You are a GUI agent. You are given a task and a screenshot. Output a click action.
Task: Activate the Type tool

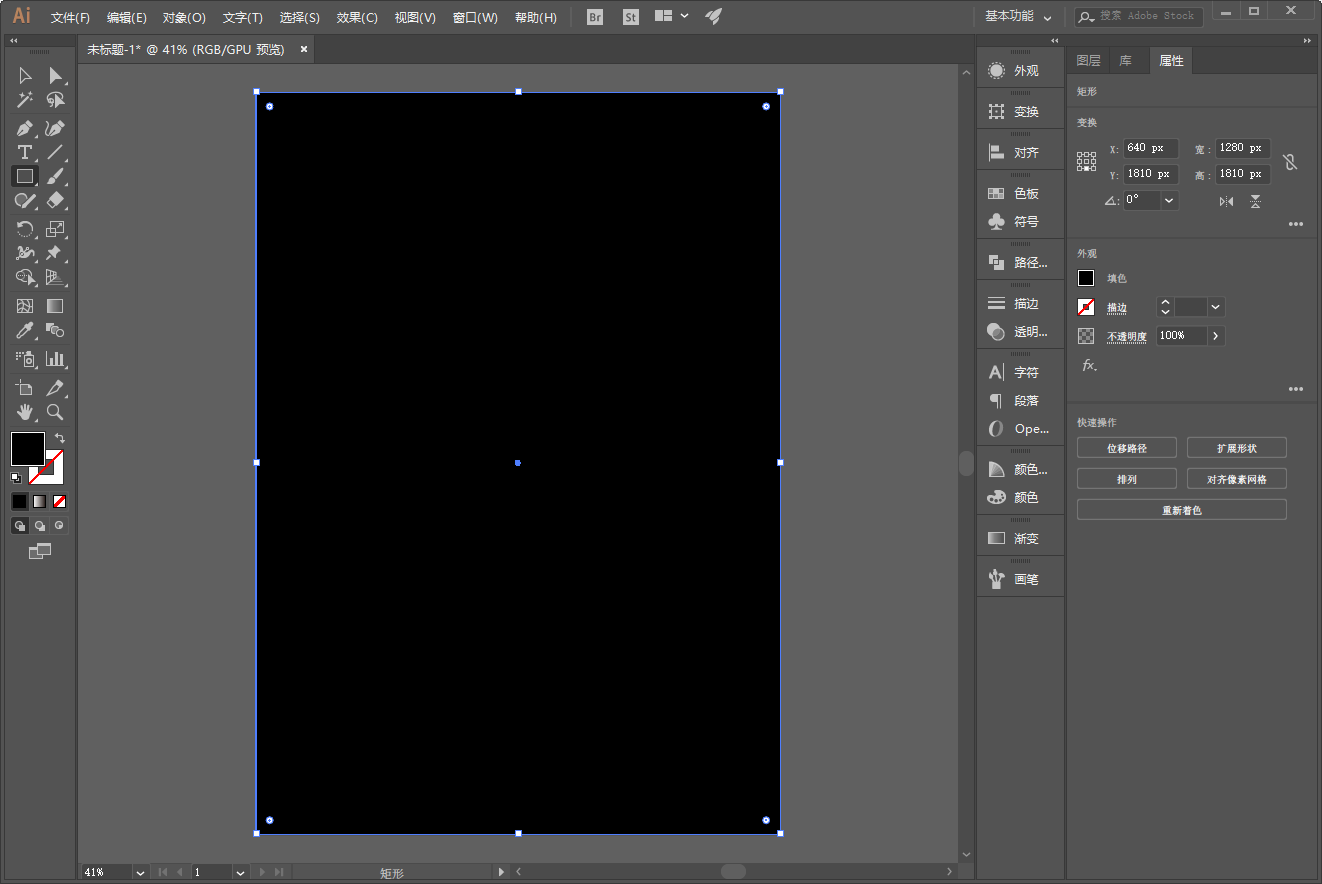(25, 153)
